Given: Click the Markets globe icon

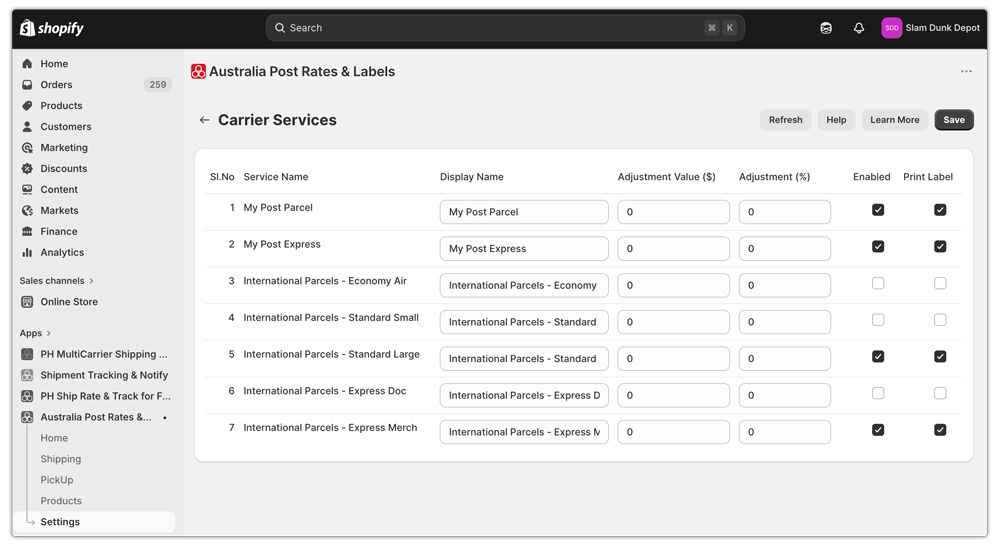Looking at the screenshot, I should [x=27, y=210].
